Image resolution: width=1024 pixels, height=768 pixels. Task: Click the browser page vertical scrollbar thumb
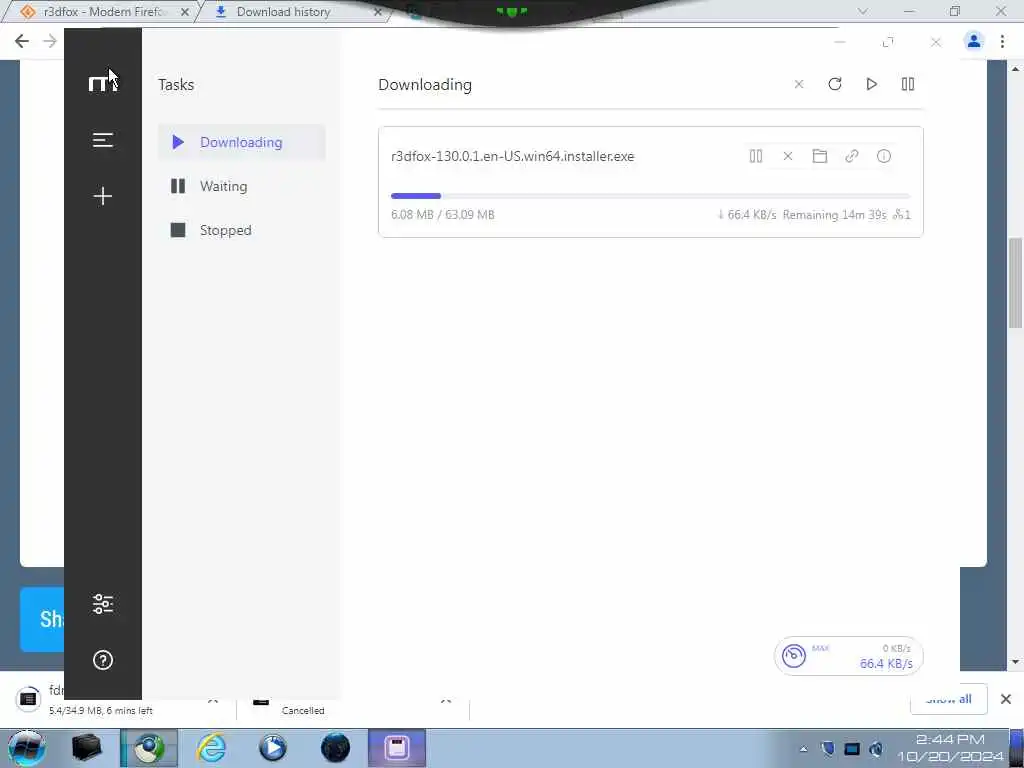pyautogui.click(x=1016, y=283)
